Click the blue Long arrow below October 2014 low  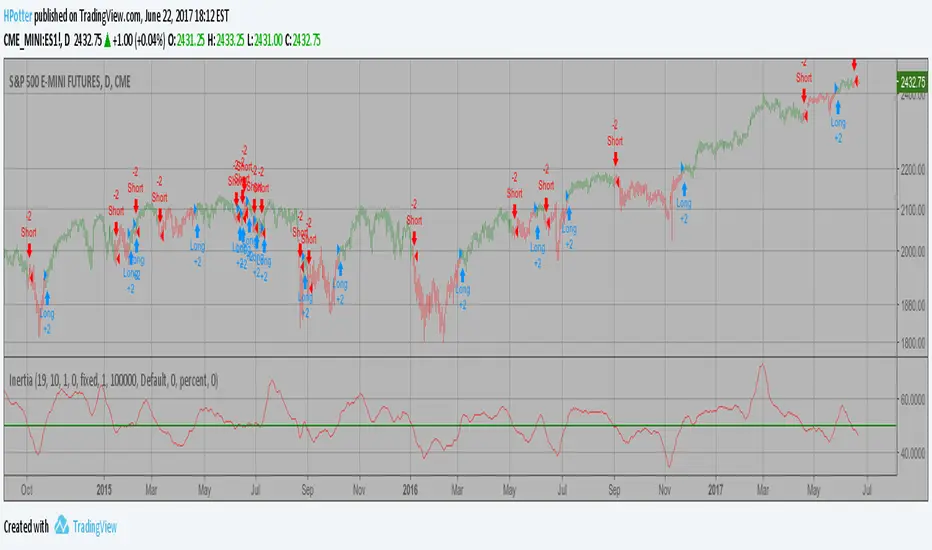pyautogui.click(x=47, y=298)
